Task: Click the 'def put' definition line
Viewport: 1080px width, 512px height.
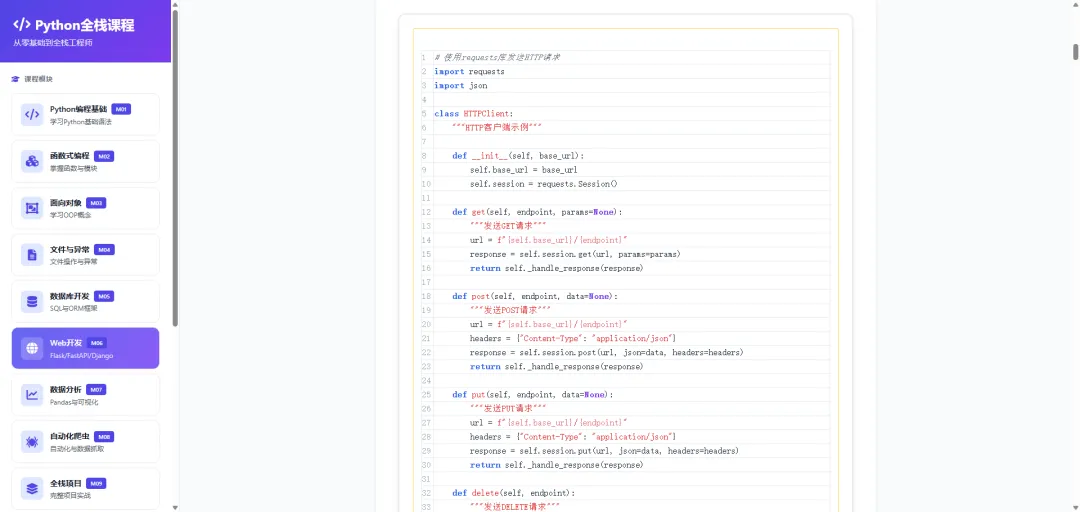Action: click(x=532, y=395)
